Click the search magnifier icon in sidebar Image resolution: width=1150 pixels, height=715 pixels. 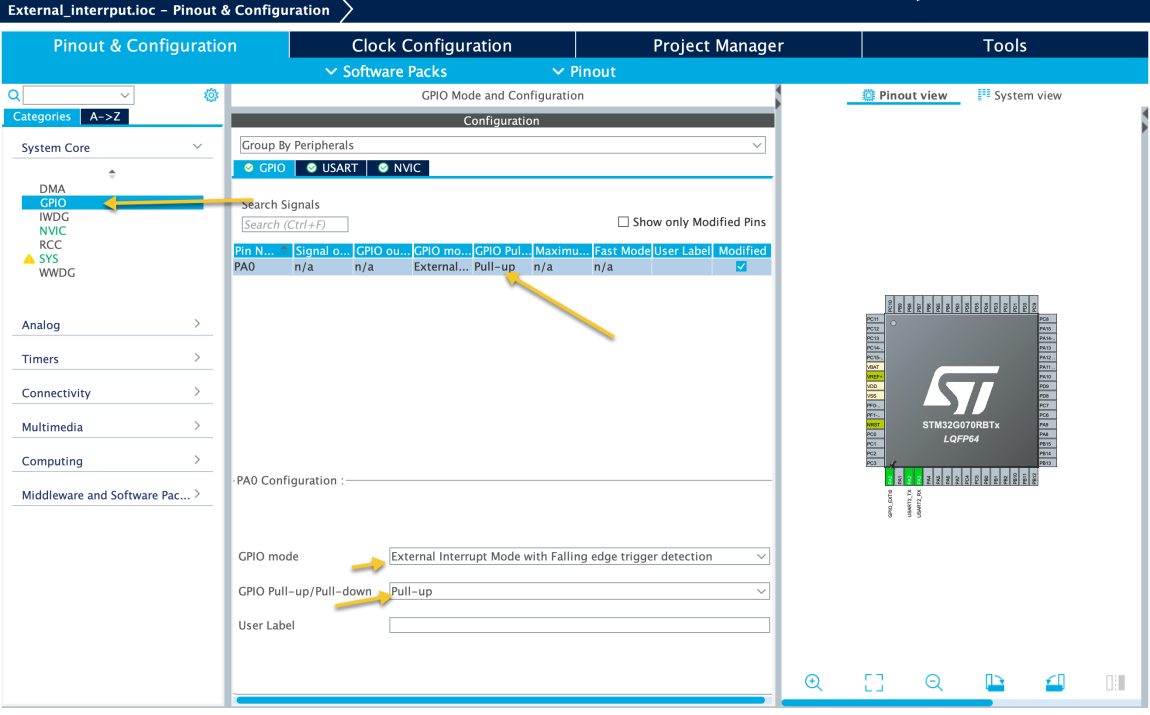(x=14, y=95)
